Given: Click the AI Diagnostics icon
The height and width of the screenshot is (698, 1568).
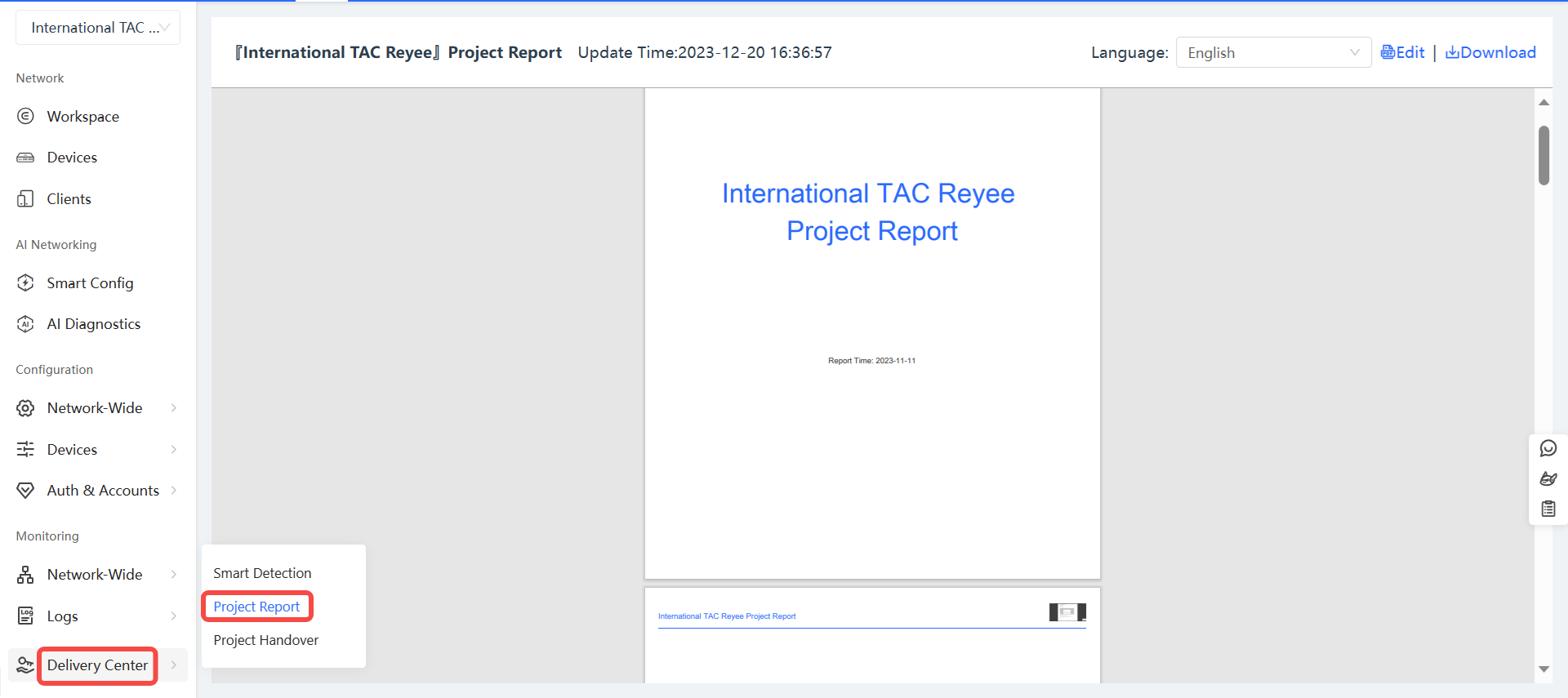Looking at the screenshot, I should (25, 324).
